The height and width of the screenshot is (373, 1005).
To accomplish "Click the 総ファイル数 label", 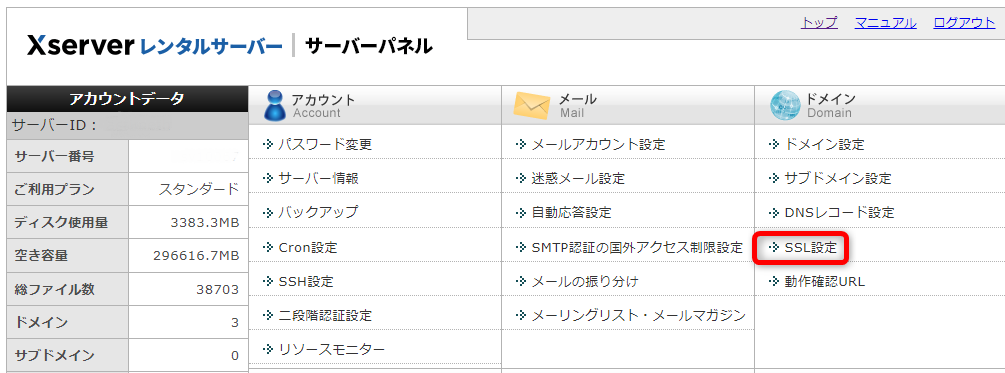I will [x=54, y=289].
